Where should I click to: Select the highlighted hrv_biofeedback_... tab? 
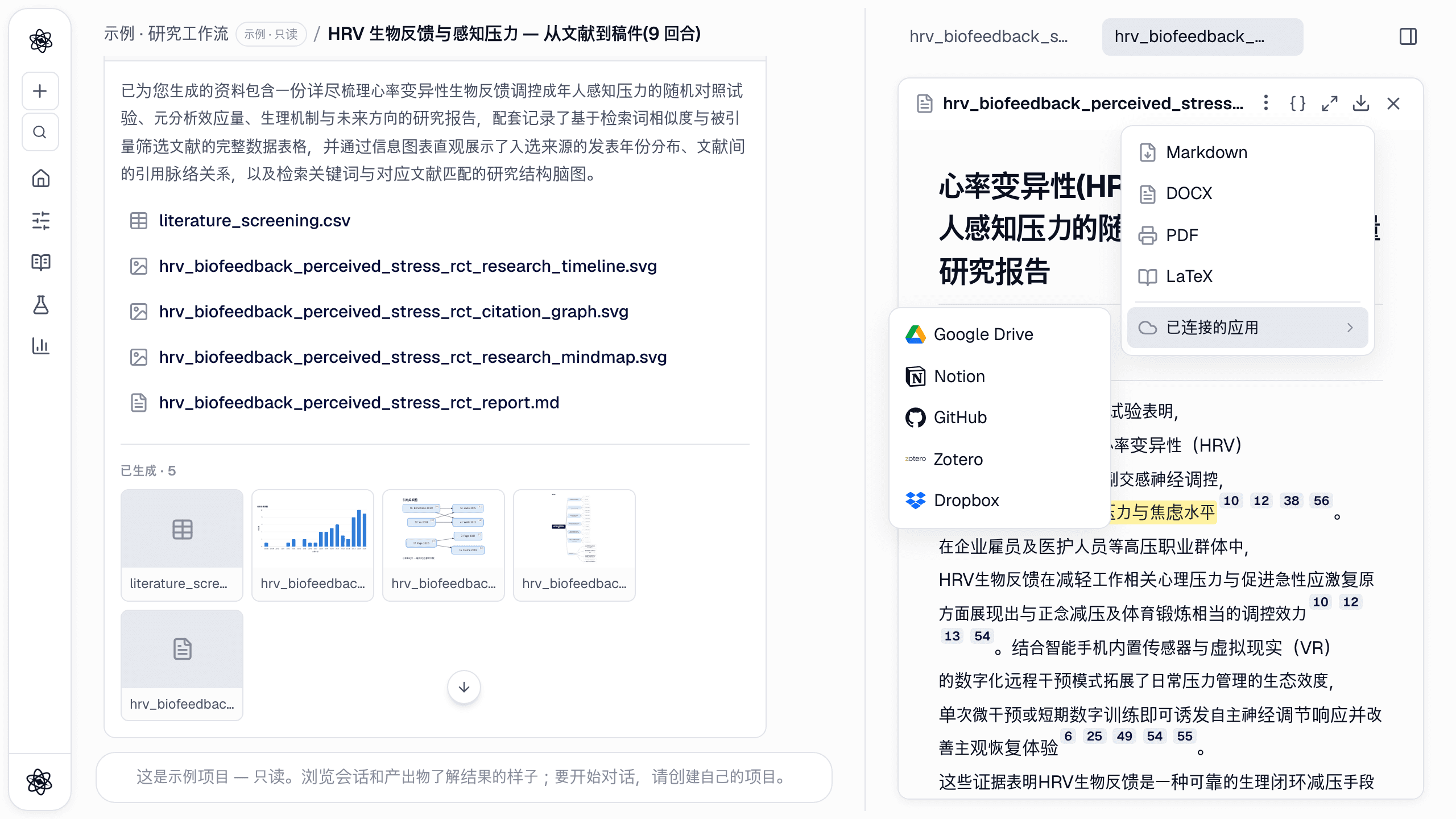point(1202,37)
